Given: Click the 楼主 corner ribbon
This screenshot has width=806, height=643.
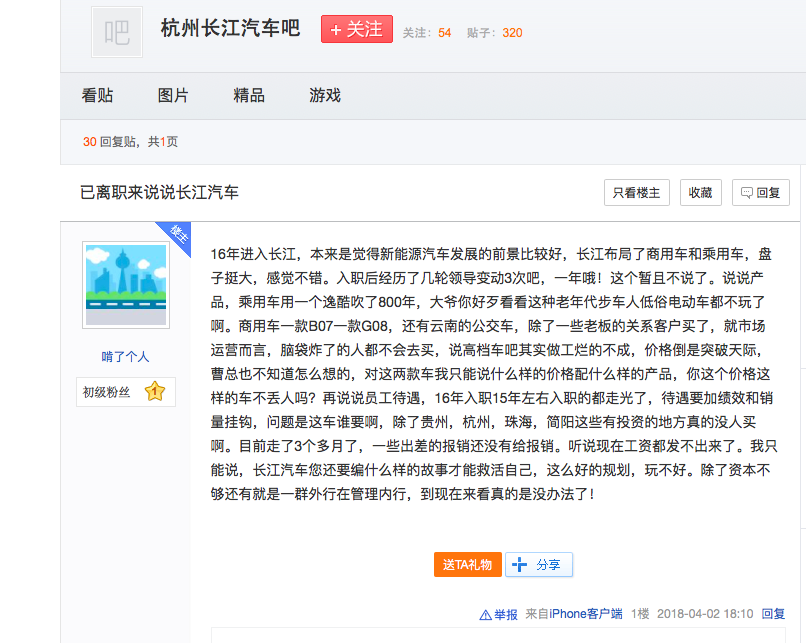Looking at the screenshot, I should 177,235.
